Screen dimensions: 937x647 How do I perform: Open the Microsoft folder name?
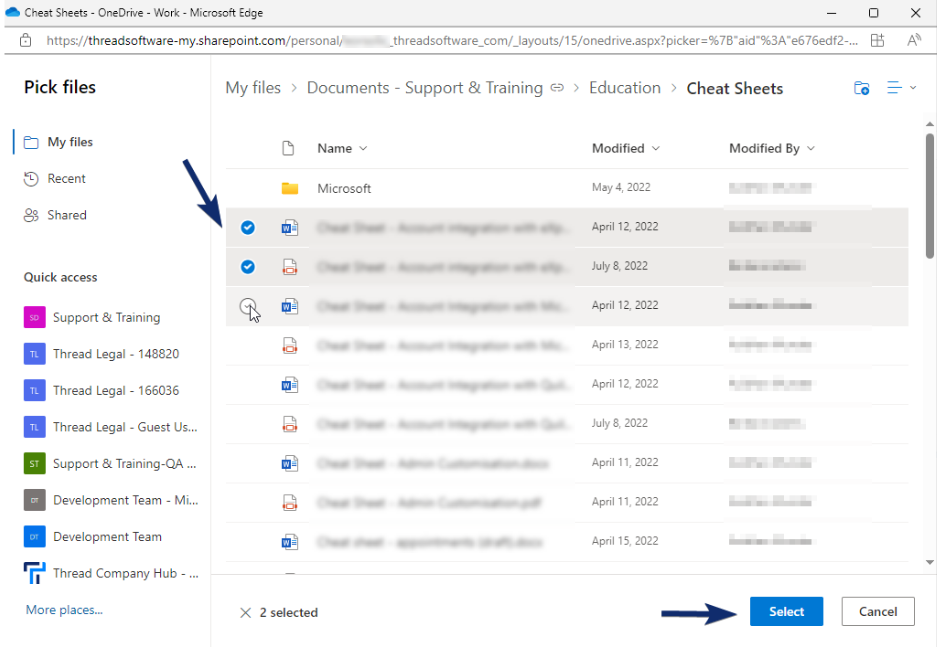(344, 188)
